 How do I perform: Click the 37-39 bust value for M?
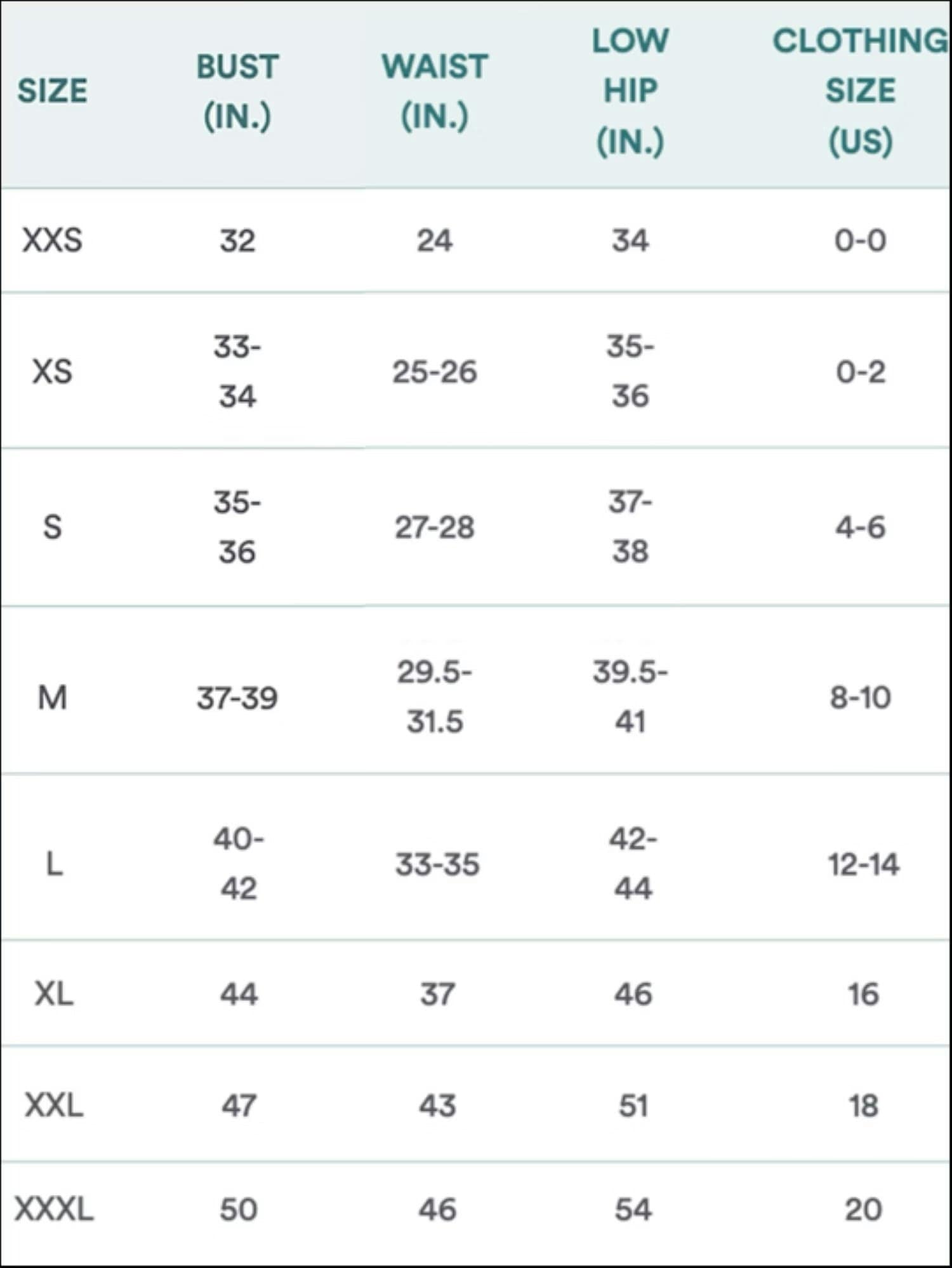237,699
